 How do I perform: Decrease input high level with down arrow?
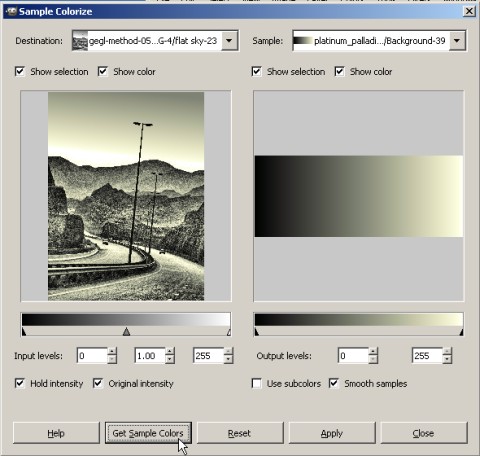[x=228, y=359]
